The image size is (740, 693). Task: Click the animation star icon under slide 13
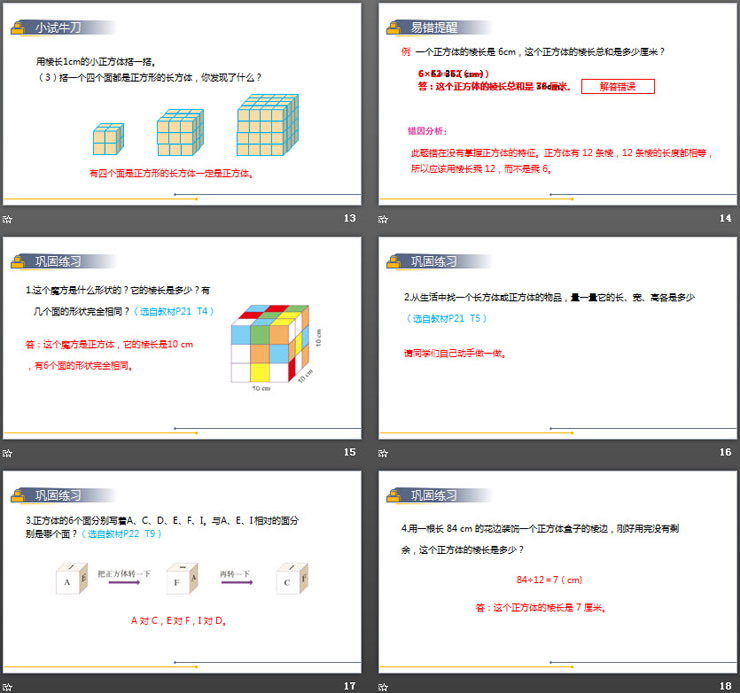8,219
